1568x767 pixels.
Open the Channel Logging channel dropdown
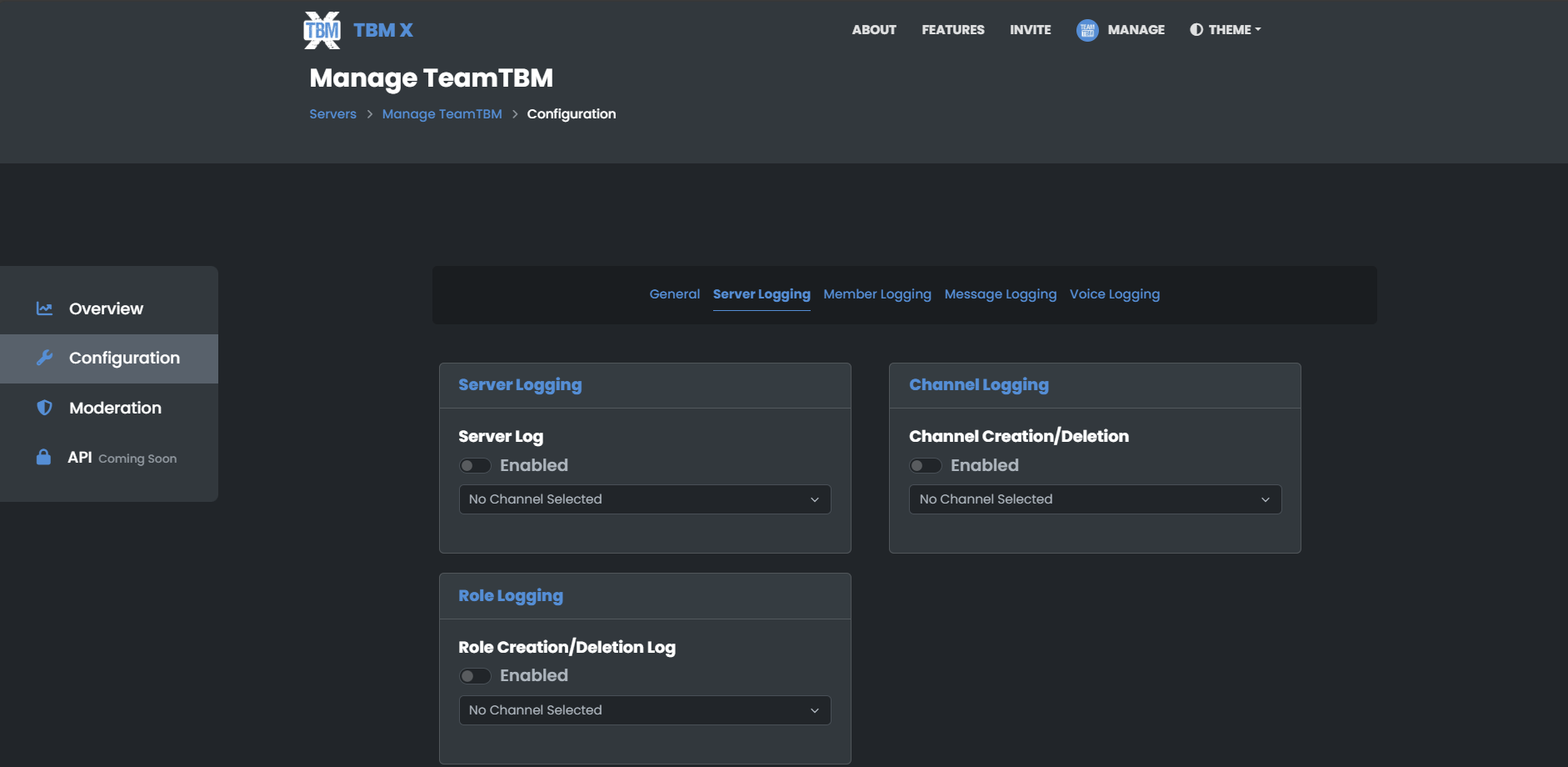coord(1094,499)
